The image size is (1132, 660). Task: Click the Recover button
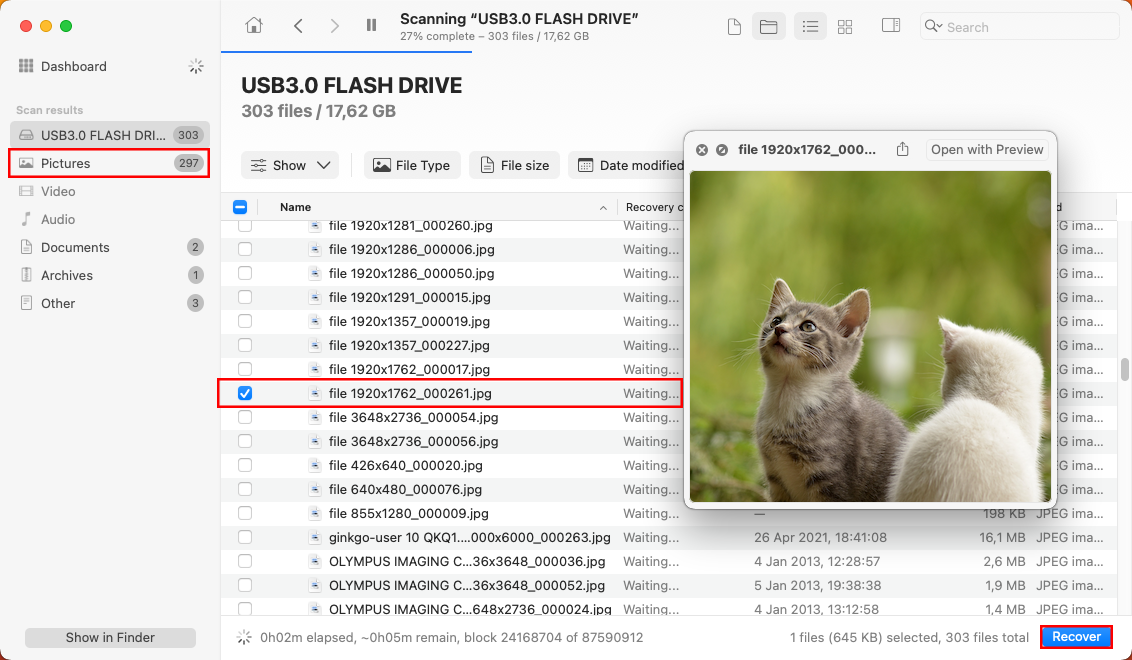pyautogui.click(x=1076, y=636)
